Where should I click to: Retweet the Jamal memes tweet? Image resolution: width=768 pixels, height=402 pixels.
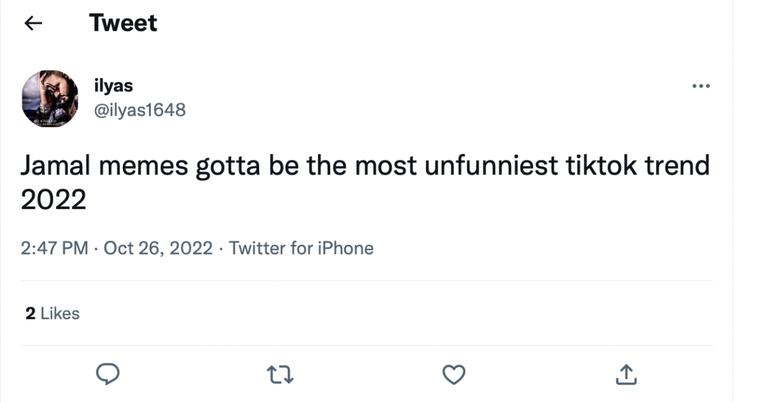click(x=281, y=374)
